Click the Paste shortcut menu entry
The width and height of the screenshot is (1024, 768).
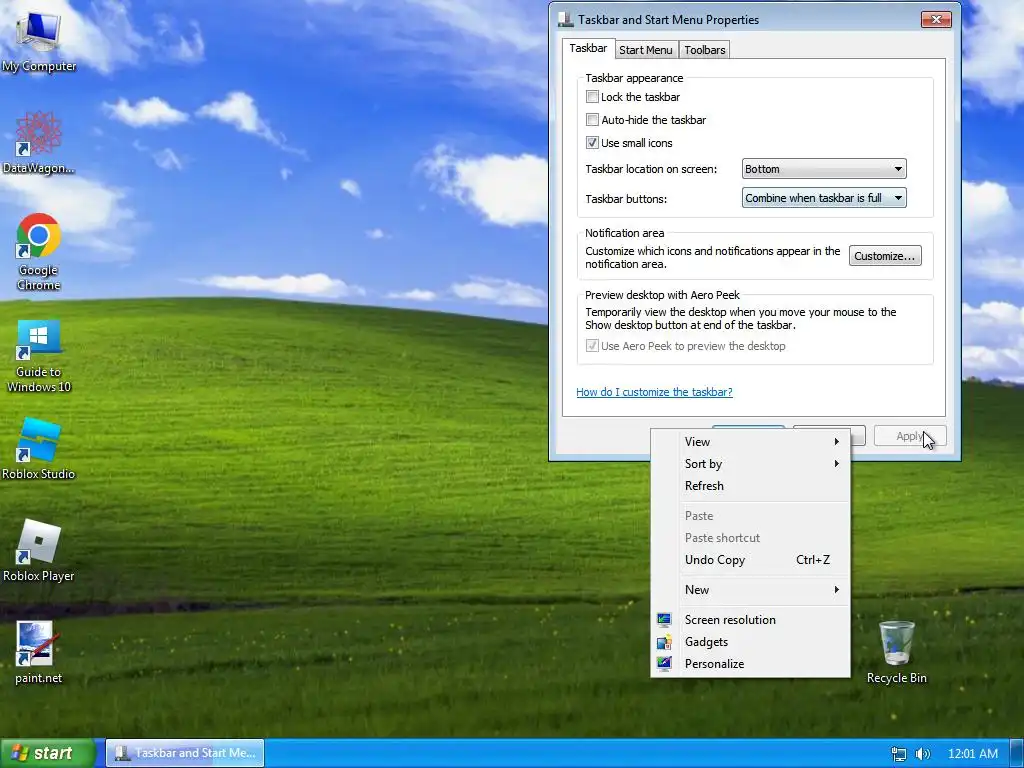(x=750, y=538)
